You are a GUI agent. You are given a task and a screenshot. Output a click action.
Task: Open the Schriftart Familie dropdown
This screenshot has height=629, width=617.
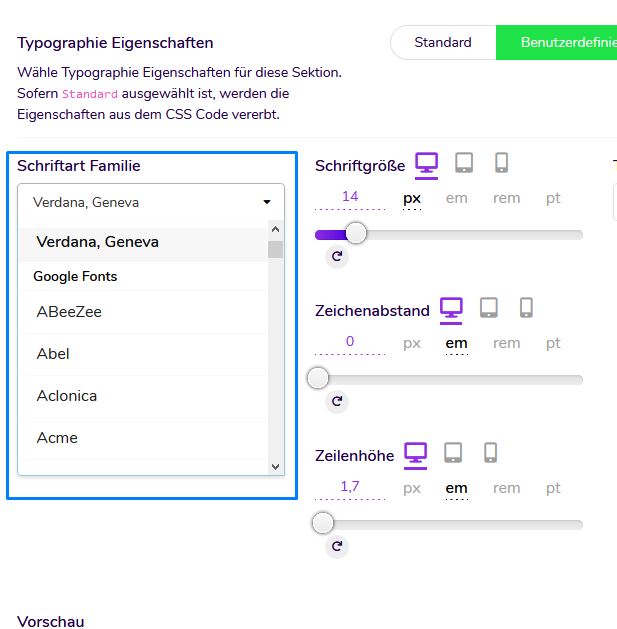151,202
